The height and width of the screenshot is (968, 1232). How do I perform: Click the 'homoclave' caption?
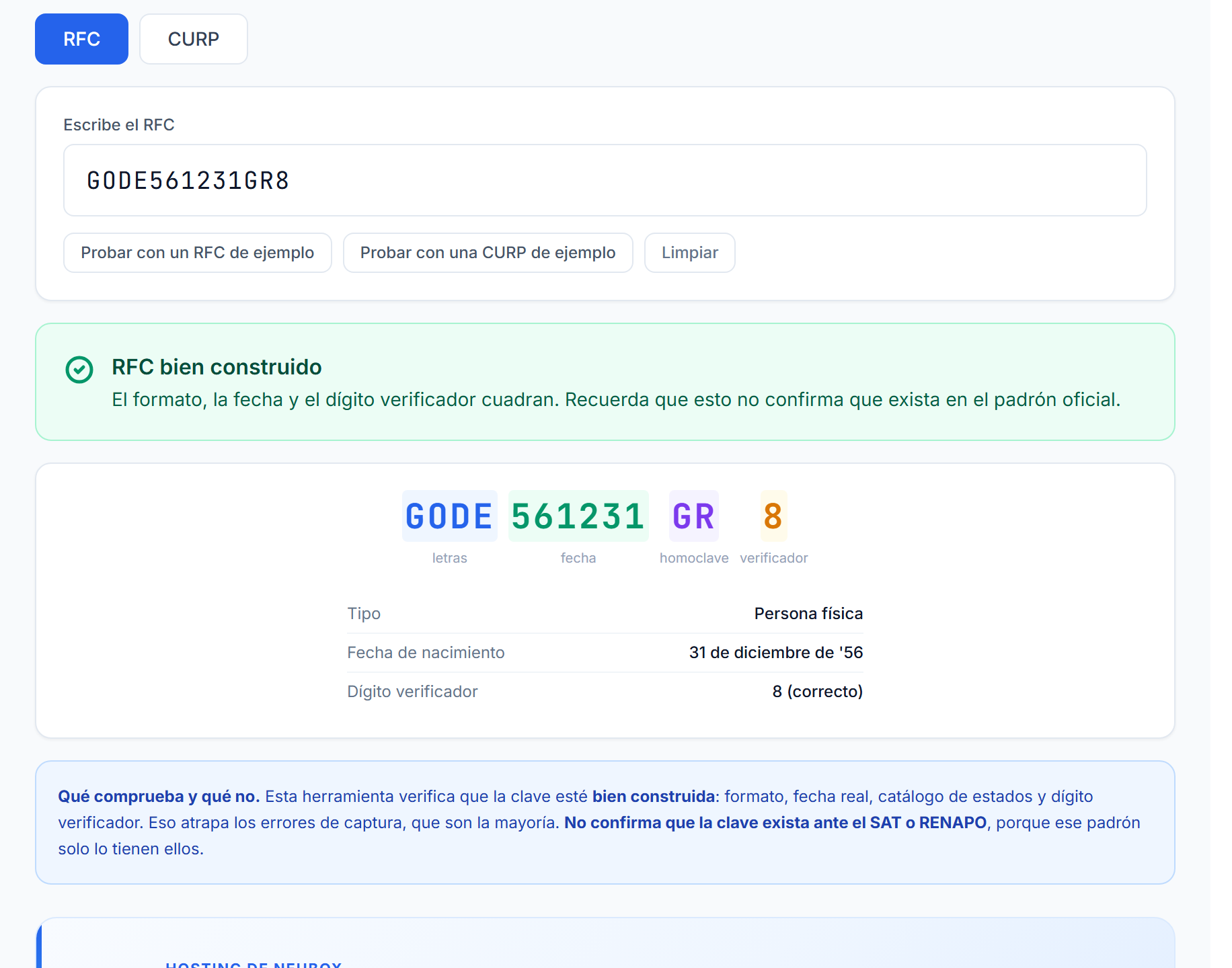(x=694, y=558)
